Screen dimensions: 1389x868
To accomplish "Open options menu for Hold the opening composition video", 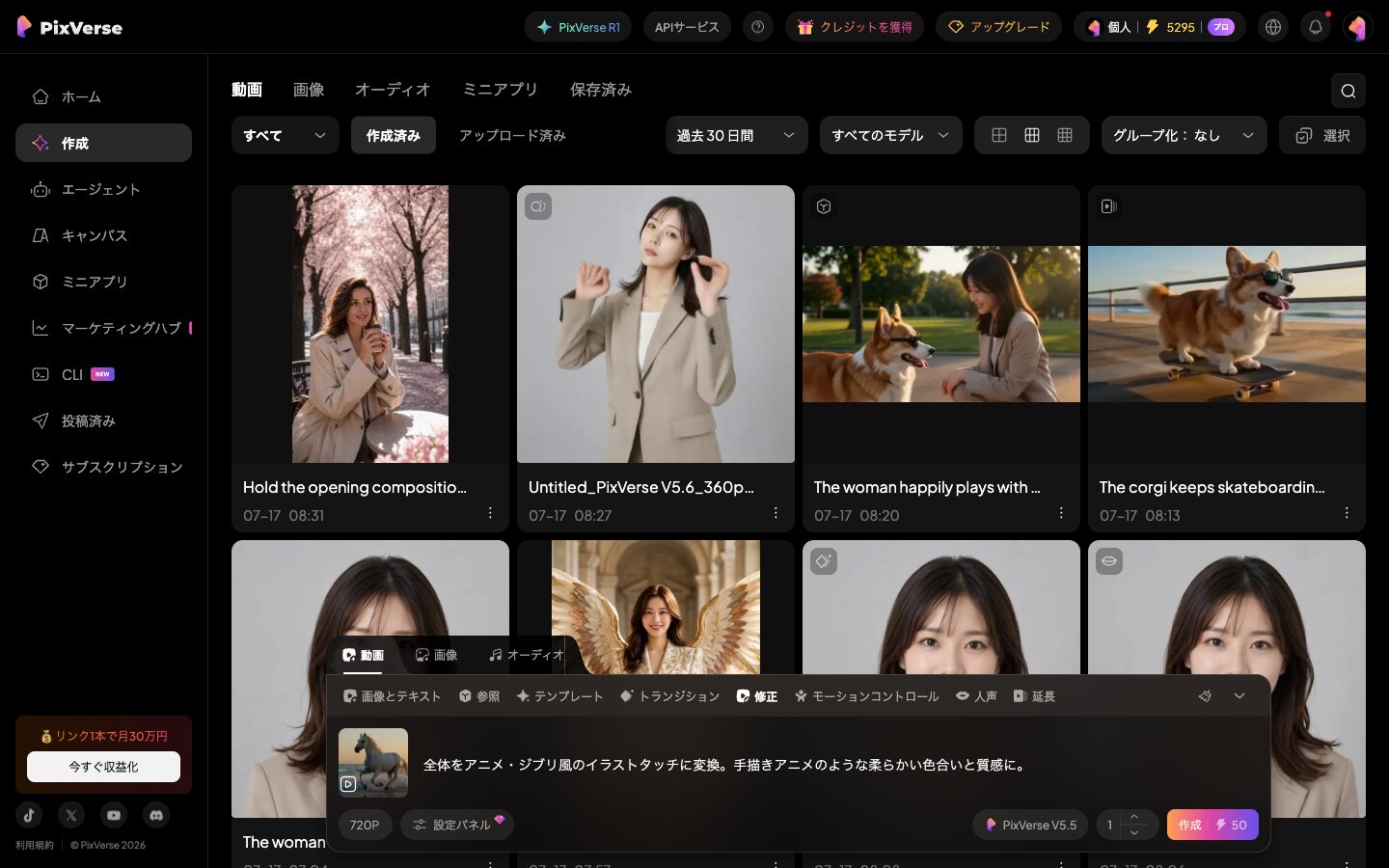I will pyautogui.click(x=490, y=513).
